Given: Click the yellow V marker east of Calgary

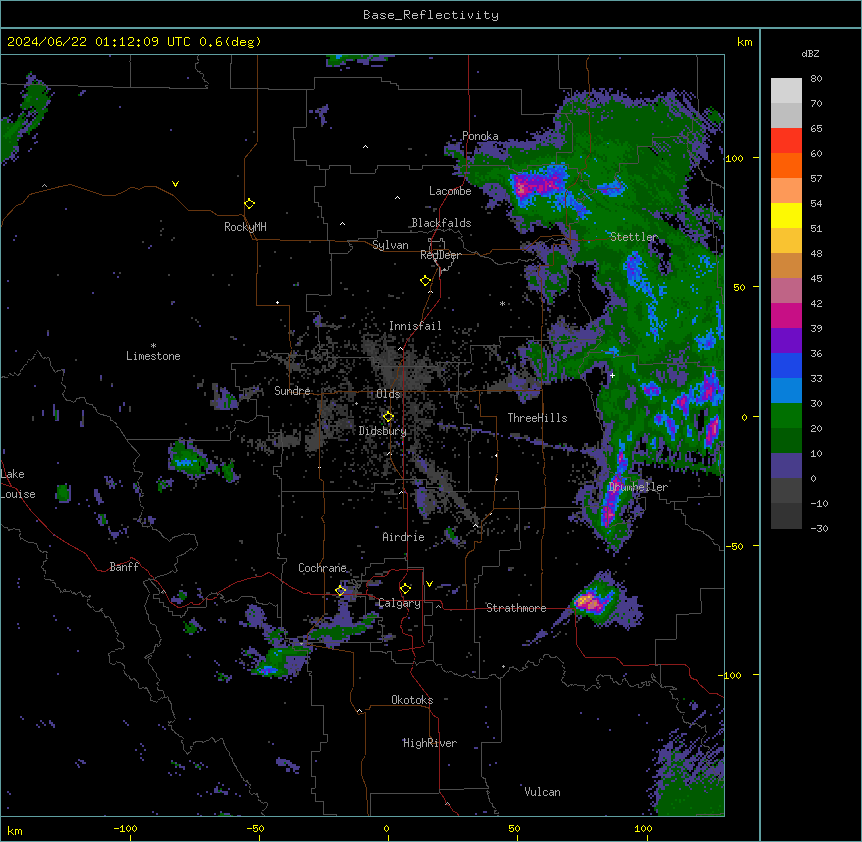Looking at the screenshot, I should coord(429,584).
